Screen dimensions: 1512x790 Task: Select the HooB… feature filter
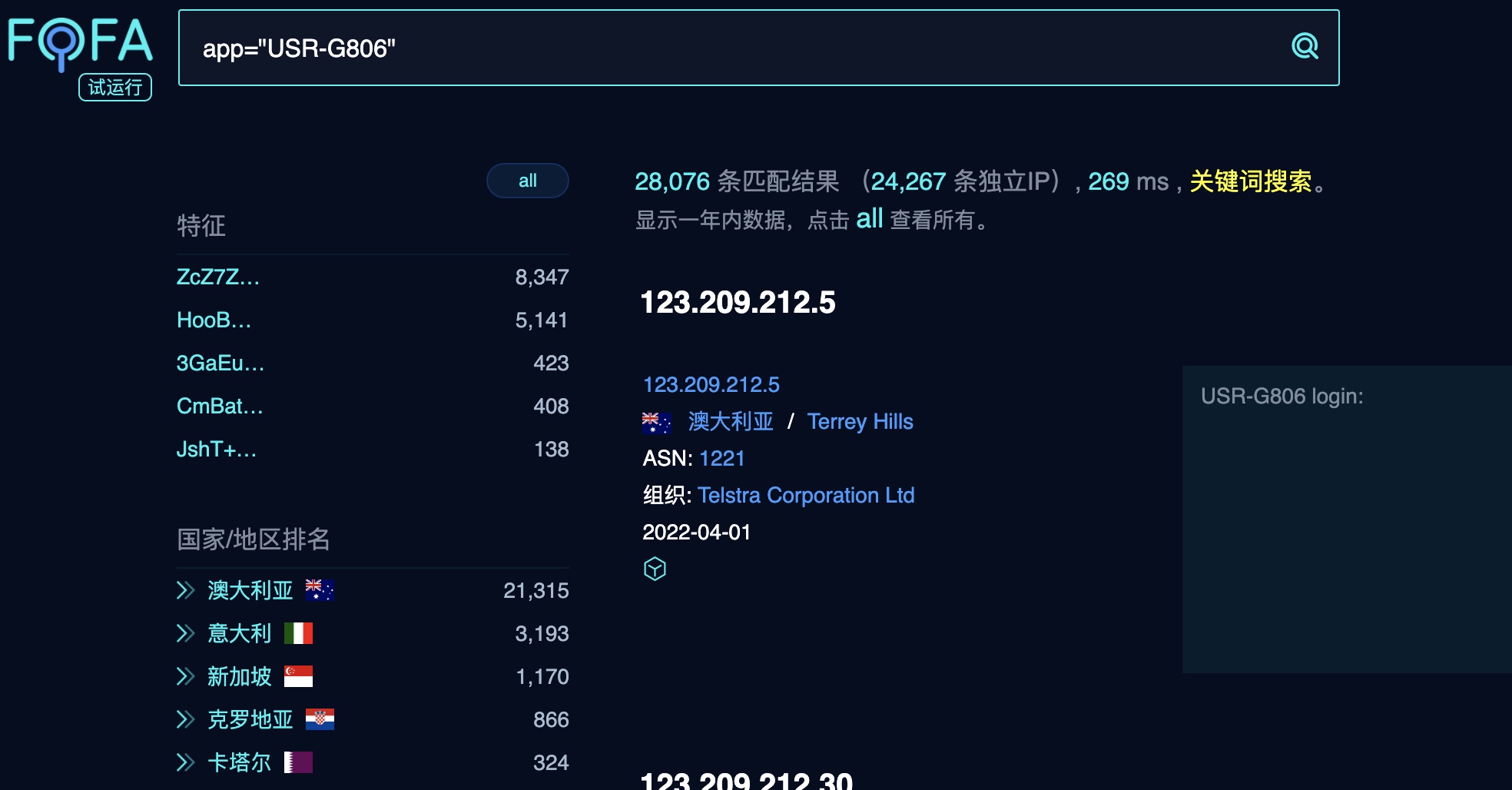pyautogui.click(x=214, y=320)
